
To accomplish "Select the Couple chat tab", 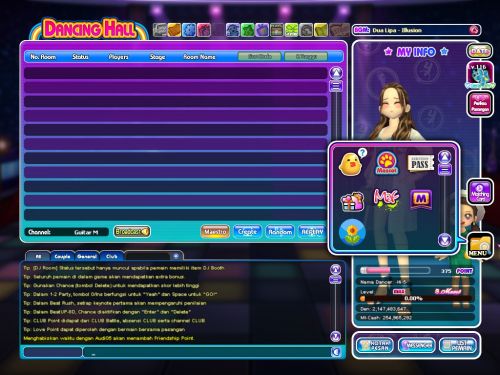I will [62, 256].
